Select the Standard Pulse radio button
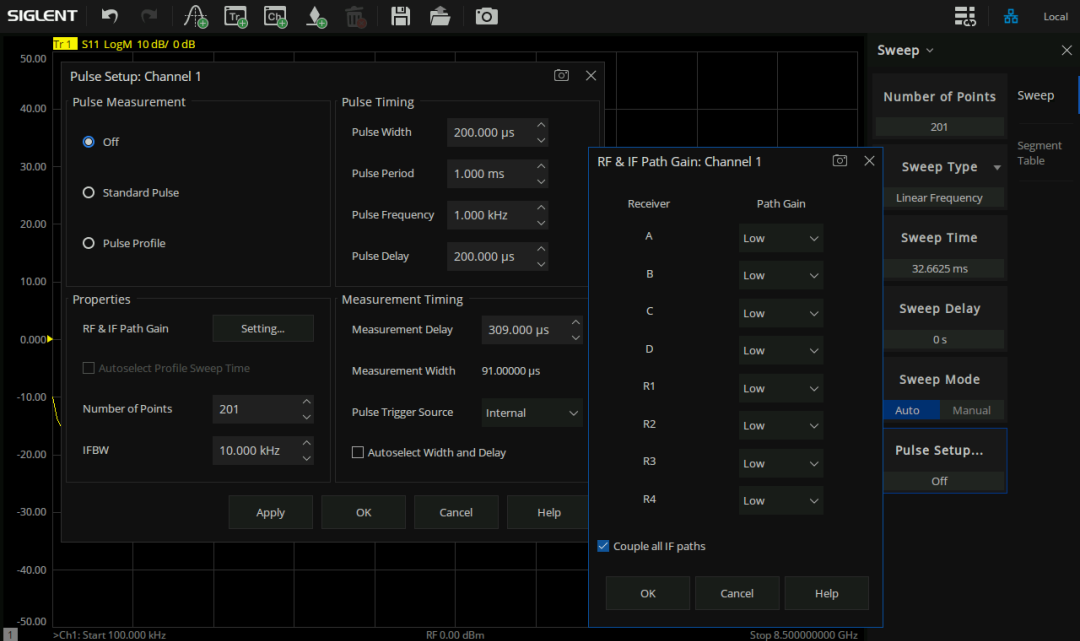The height and width of the screenshot is (641, 1080). click(x=89, y=193)
